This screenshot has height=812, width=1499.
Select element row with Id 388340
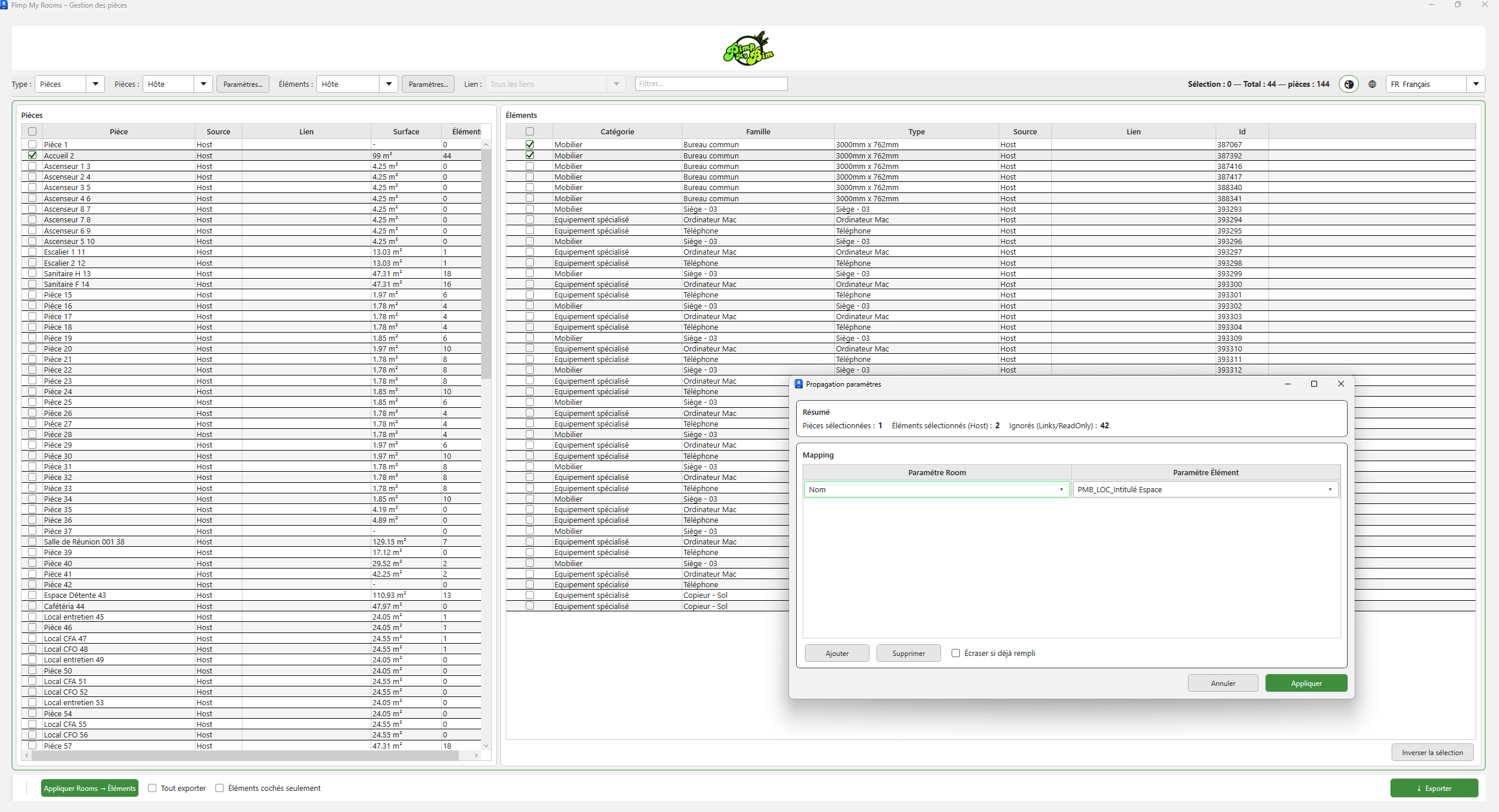click(990, 187)
